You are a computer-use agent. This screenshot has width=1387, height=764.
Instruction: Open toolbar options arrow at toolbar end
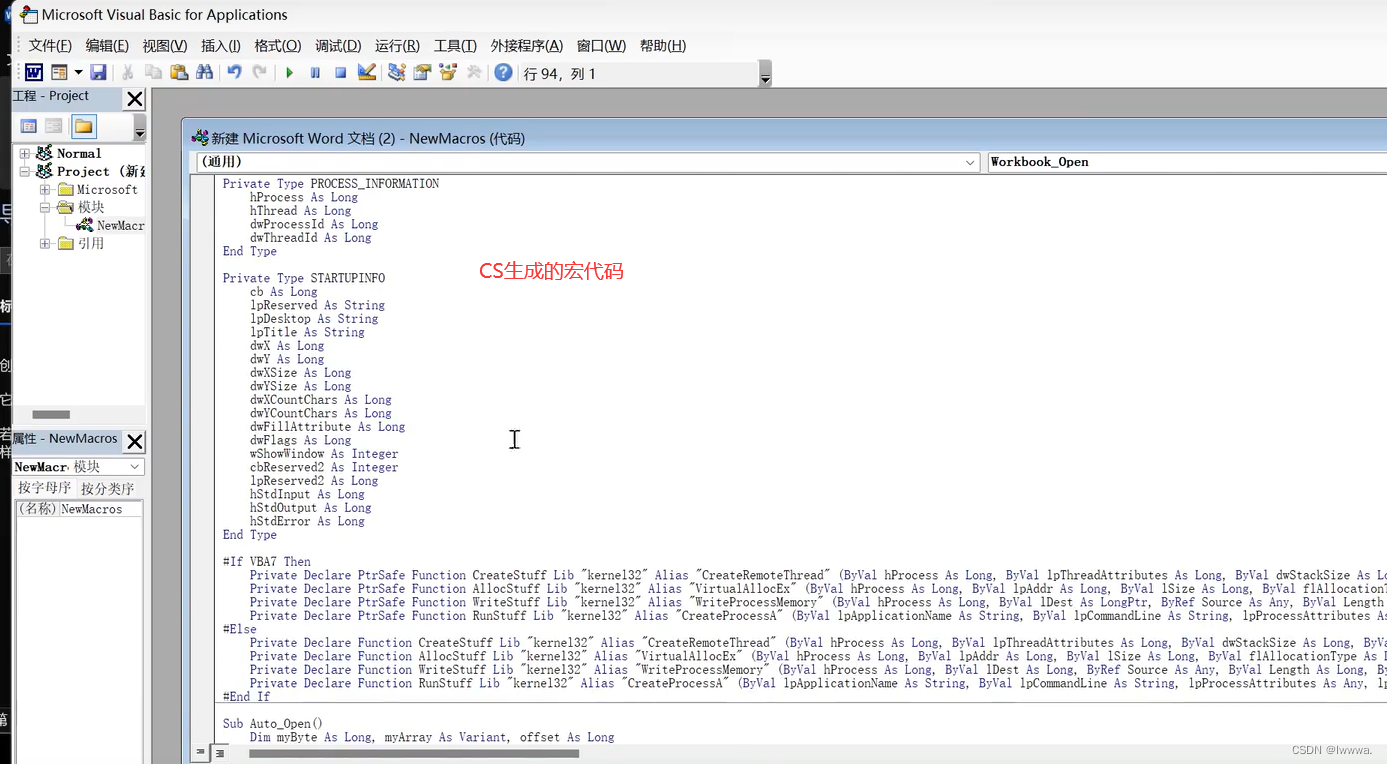pyautogui.click(x=765, y=74)
